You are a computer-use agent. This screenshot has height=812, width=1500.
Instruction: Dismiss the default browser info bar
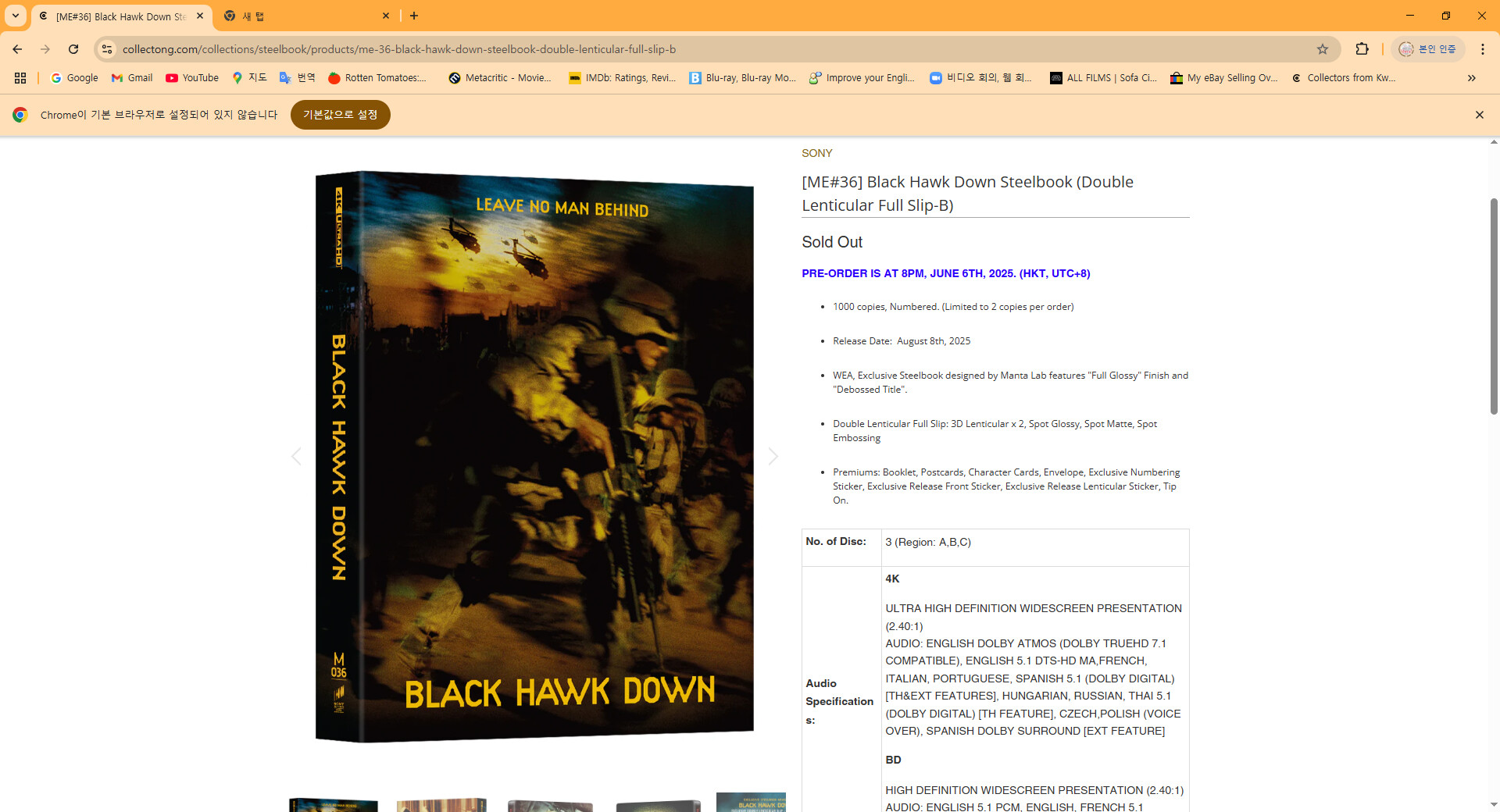pyautogui.click(x=1479, y=115)
